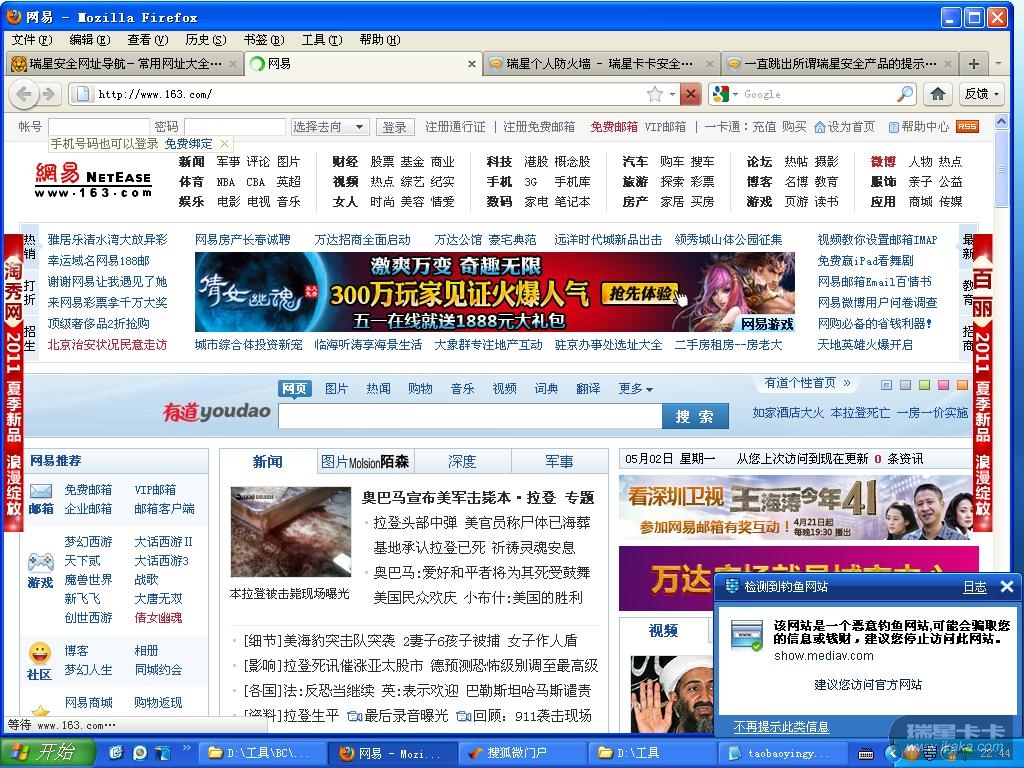Expand the quick launch chevron on taskbar
This screenshot has height=768, width=1024.
pos(186,748)
